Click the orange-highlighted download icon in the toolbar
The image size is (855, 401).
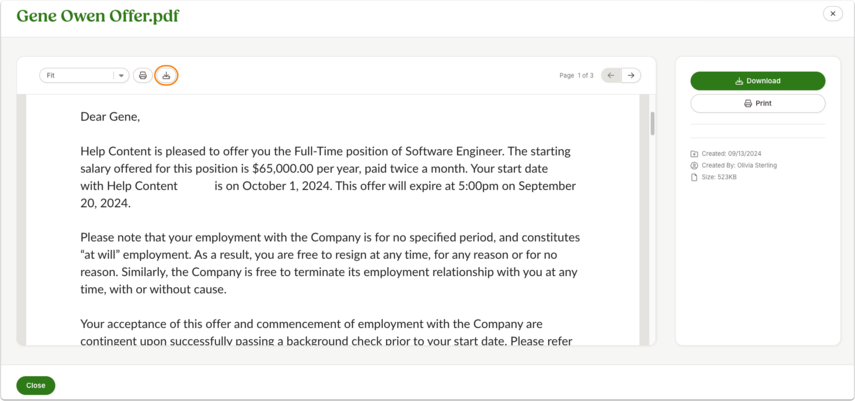point(167,75)
